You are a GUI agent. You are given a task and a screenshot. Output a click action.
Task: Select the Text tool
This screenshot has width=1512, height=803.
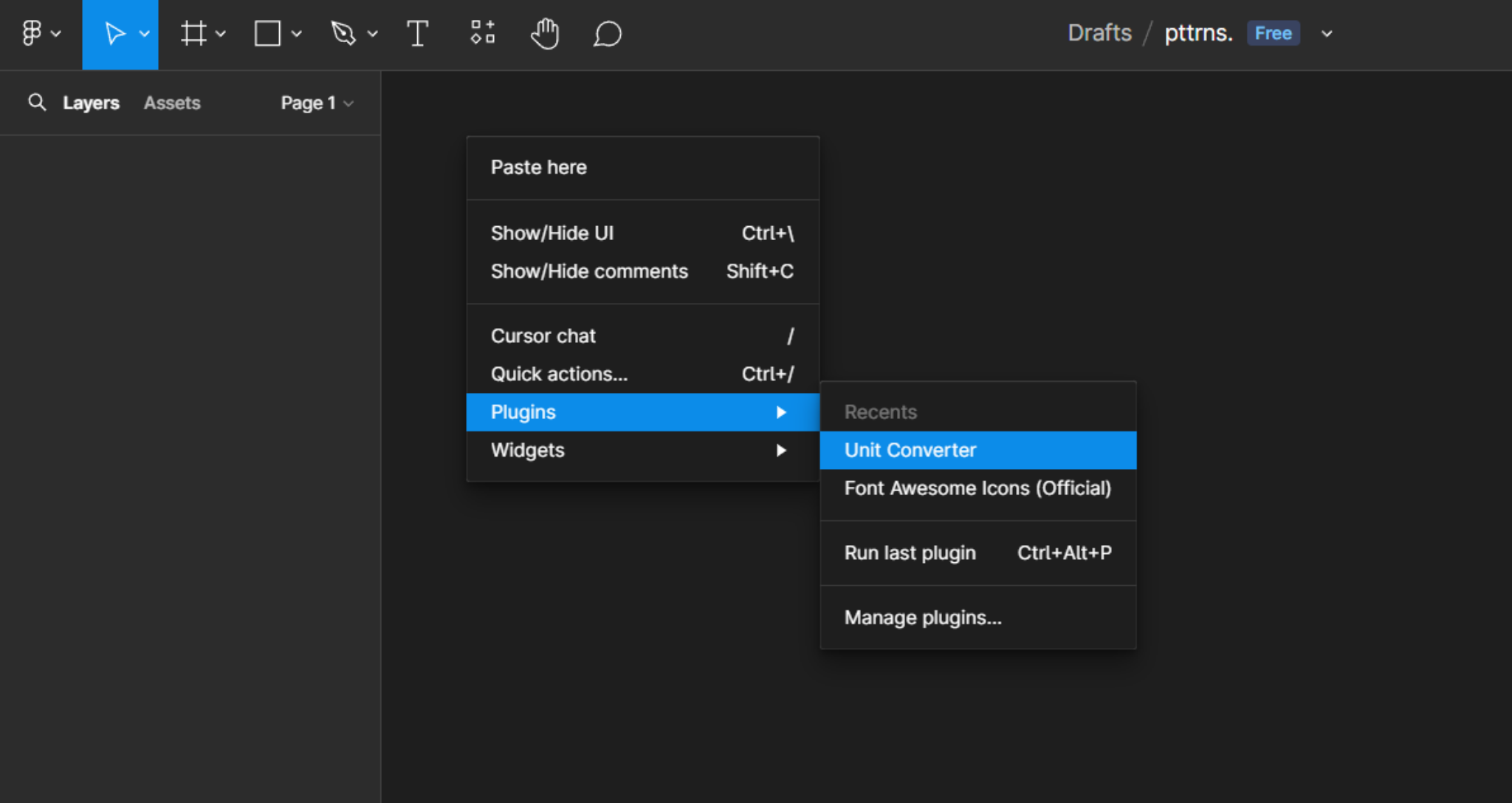(x=417, y=33)
